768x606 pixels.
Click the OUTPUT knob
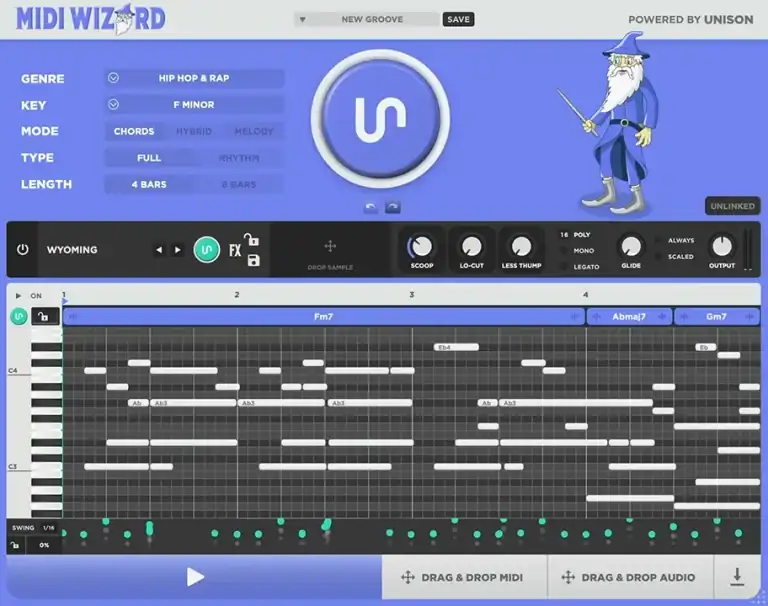[x=722, y=246]
